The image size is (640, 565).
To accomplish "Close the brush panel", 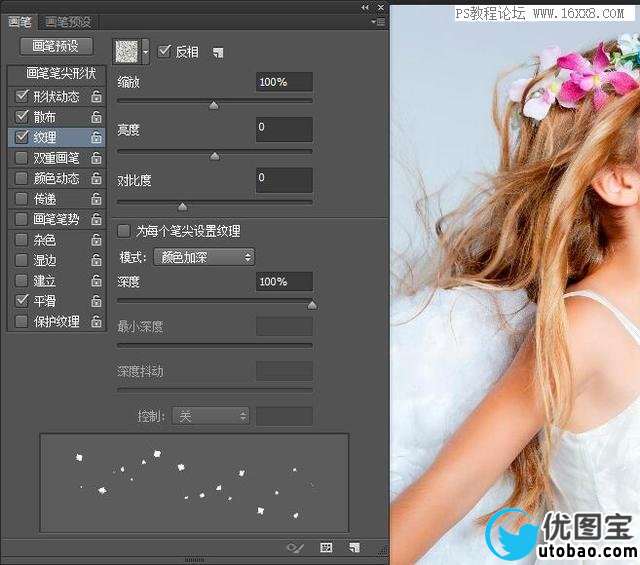I will (380, 7).
